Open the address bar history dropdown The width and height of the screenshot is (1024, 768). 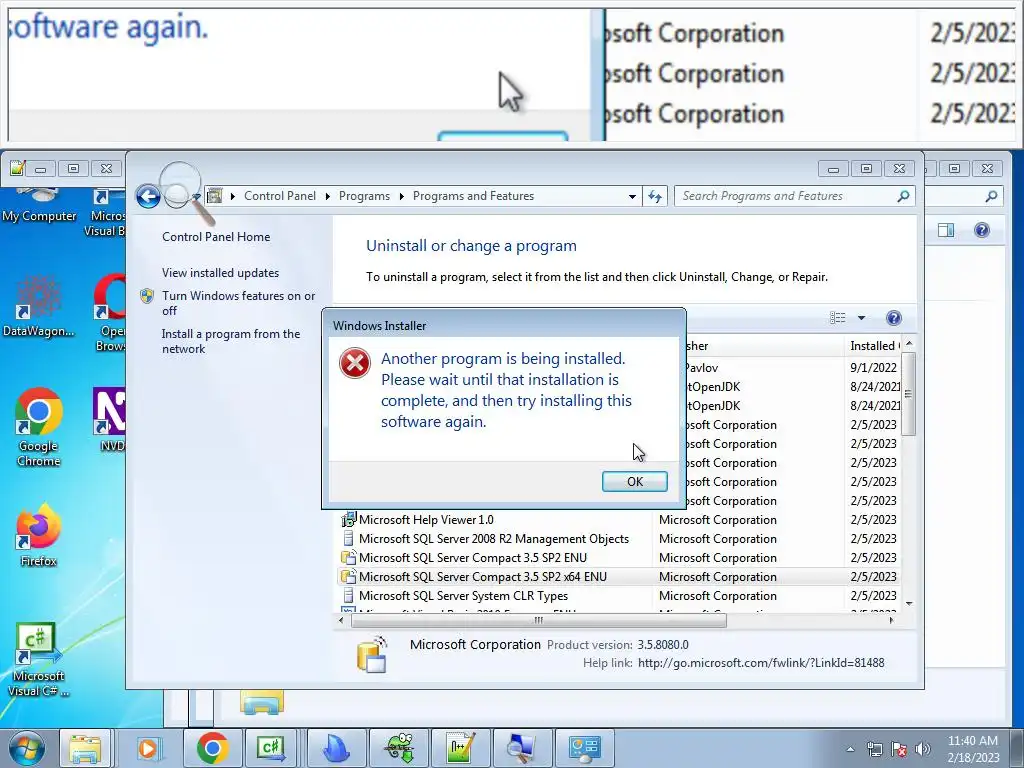[x=632, y=196]
